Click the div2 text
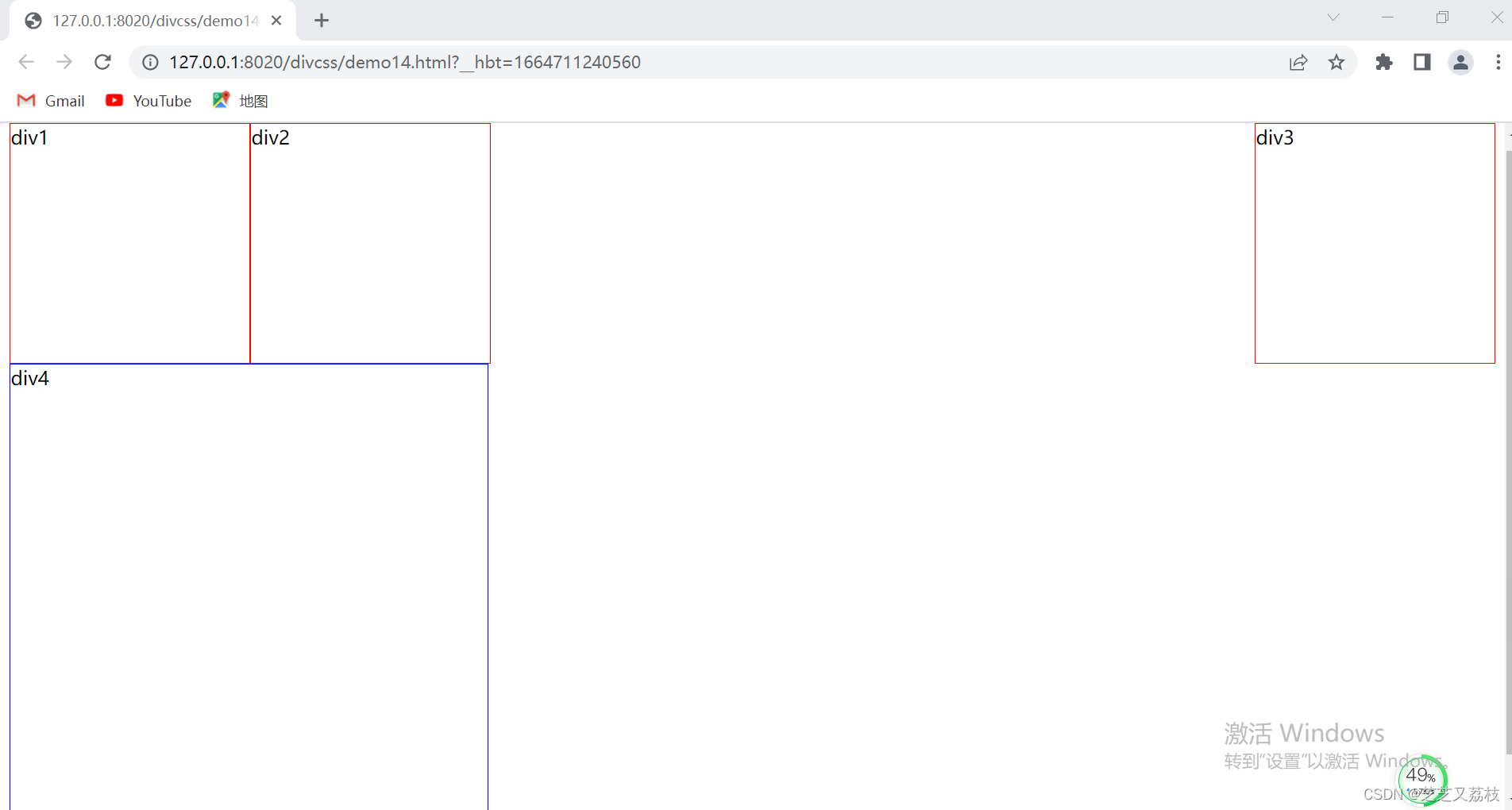 (271, 138)
